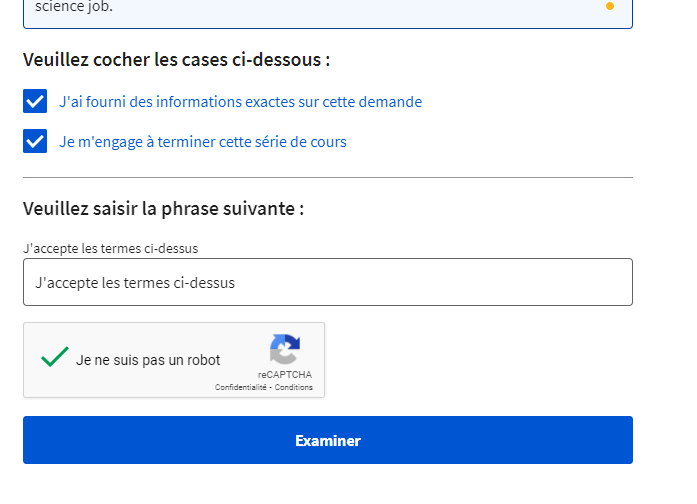This screenshot has height=504, width=697.
Task: Click the "Je m'engage à terminer cette série" label
Action: (x=203, y=142)
